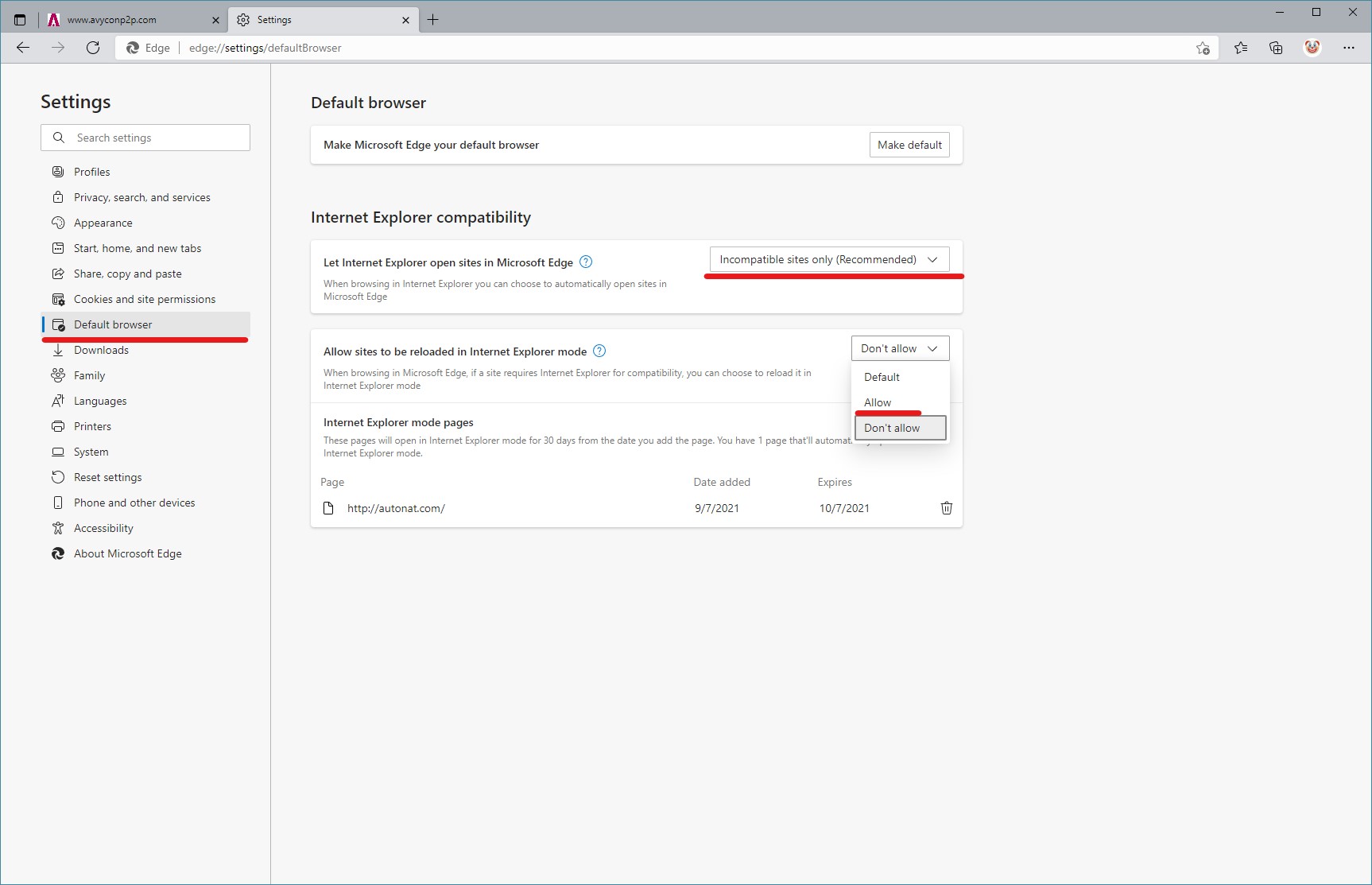Switch to the Settings tab
Screen dimensions: 1372x885
pyautogui.click(x=324, y=20)
